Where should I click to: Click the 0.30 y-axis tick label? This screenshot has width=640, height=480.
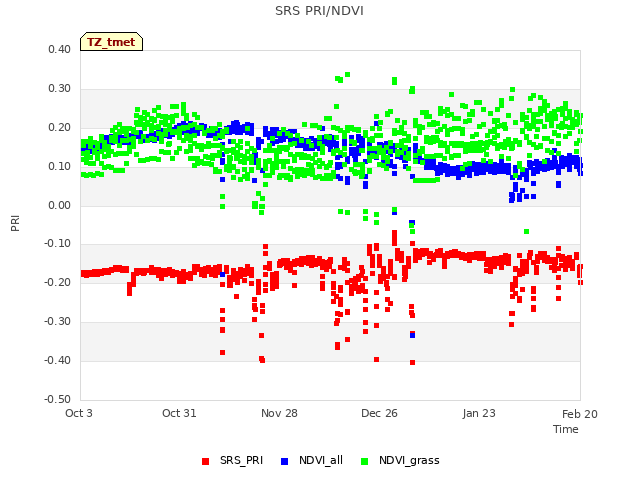coord(59,89)
